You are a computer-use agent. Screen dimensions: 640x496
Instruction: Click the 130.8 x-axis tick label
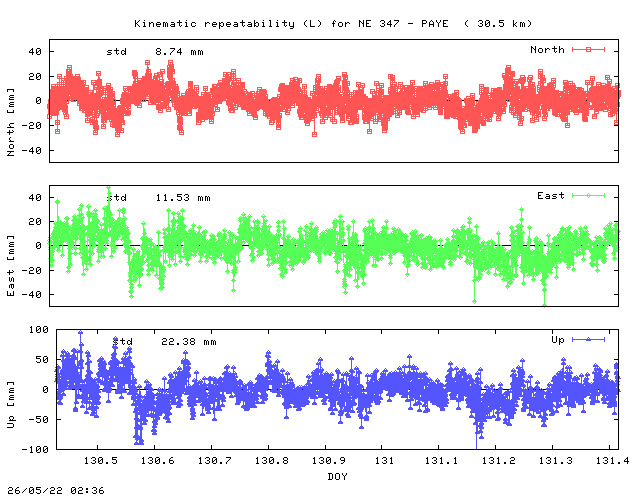tap(272, 461)
